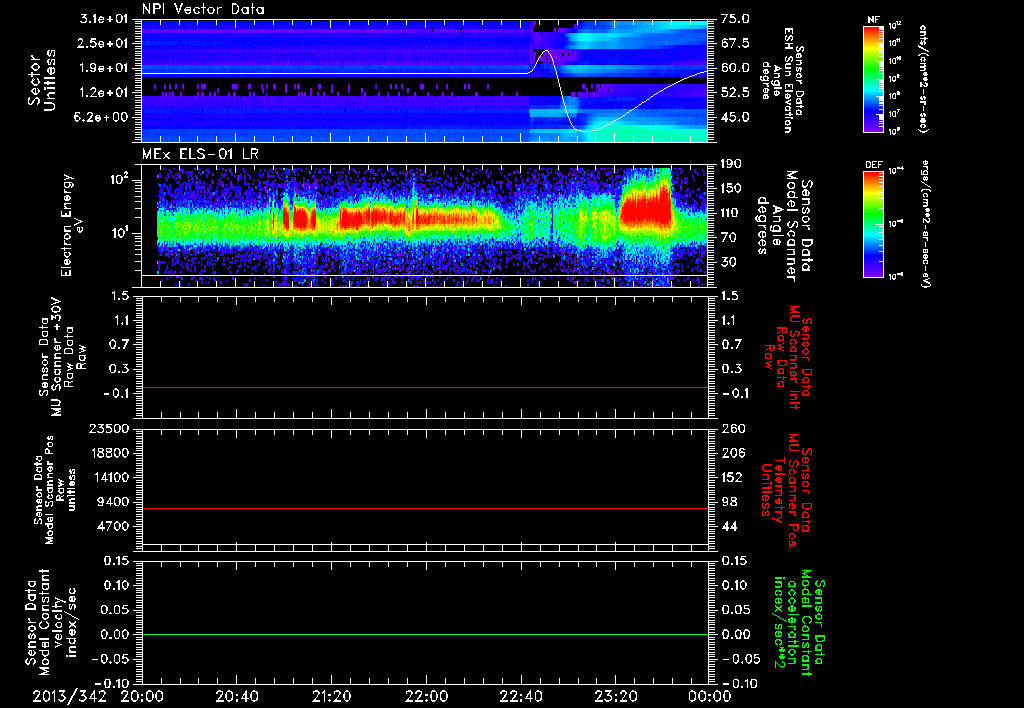Click the 00:00 time tick label
Screen dimensions: 1024x708
(x=710, y=696)
